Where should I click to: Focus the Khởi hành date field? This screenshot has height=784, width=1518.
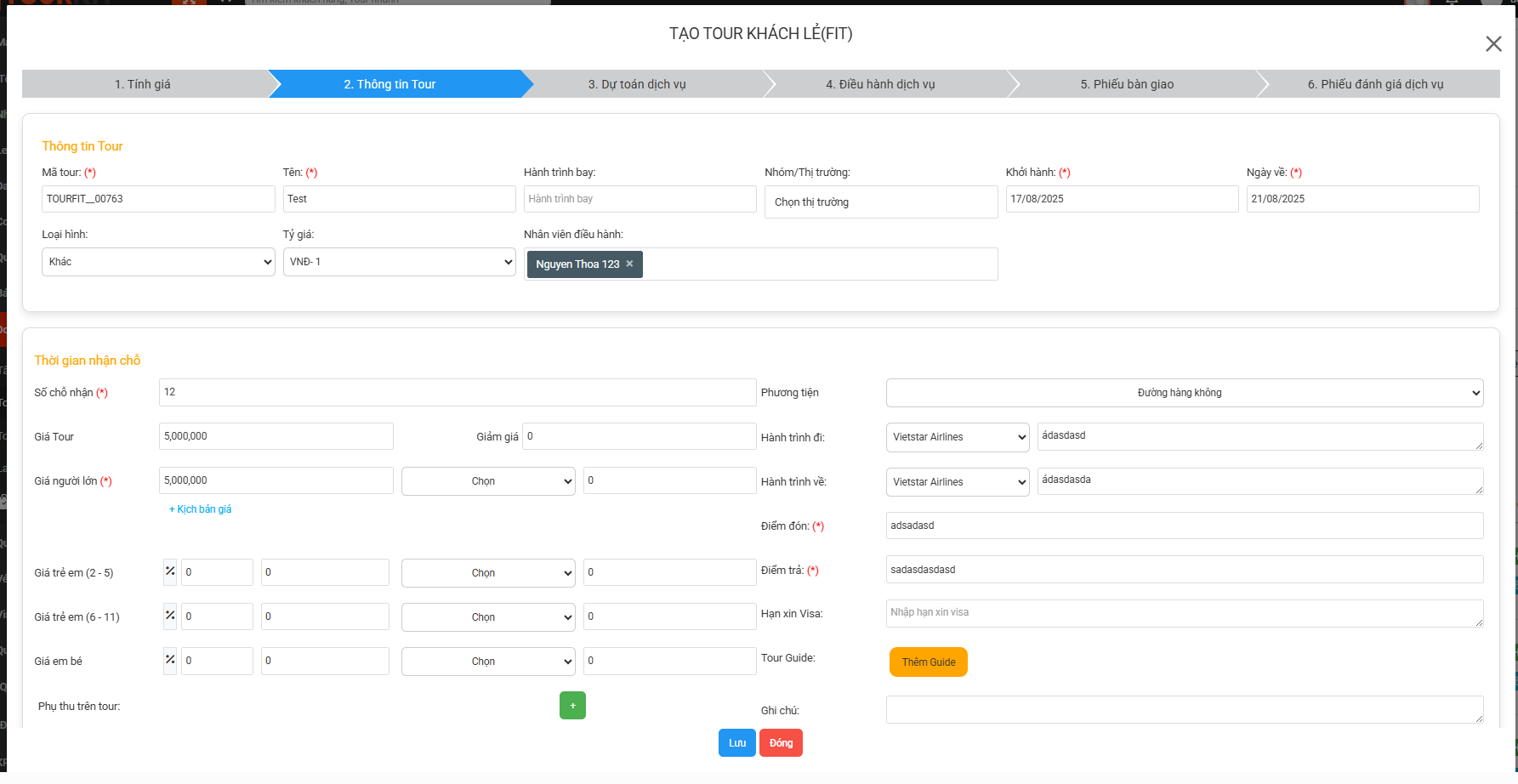click(x=1121, y=199)
